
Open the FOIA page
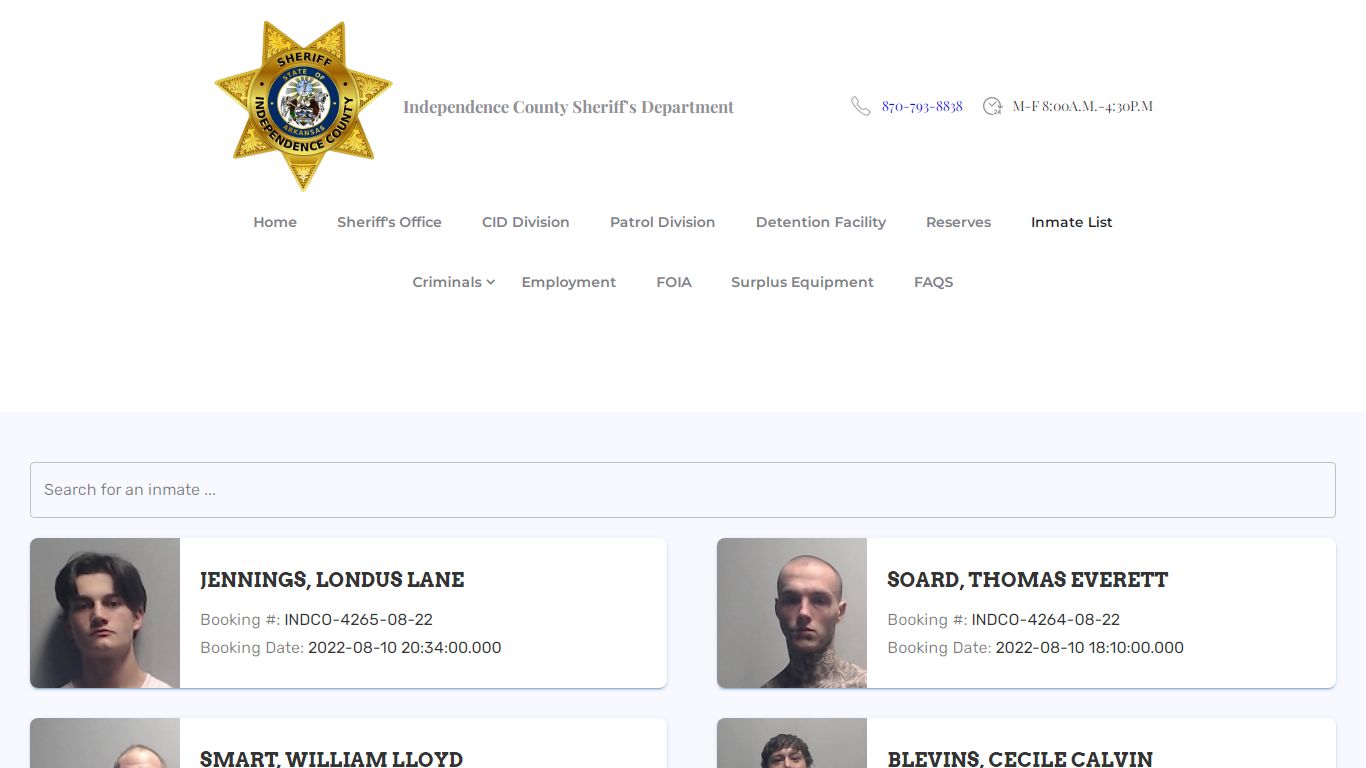pyautogui.click(x=674, y=282)
